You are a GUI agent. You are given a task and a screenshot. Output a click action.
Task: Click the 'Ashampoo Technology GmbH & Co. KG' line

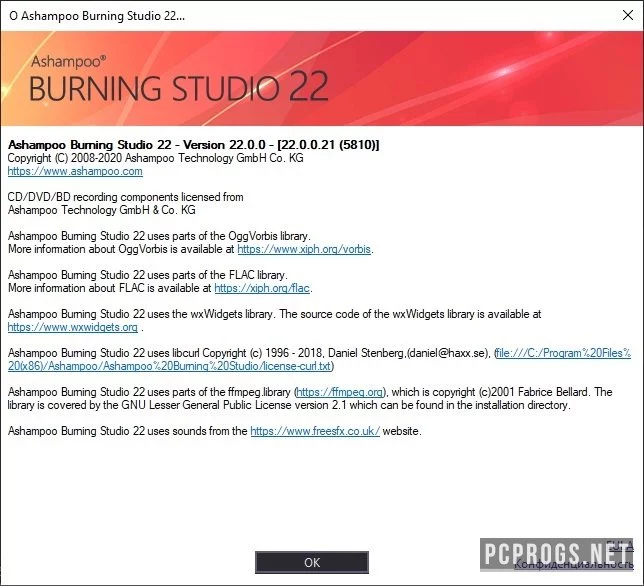pyautogui.click(x=102, y=210)
